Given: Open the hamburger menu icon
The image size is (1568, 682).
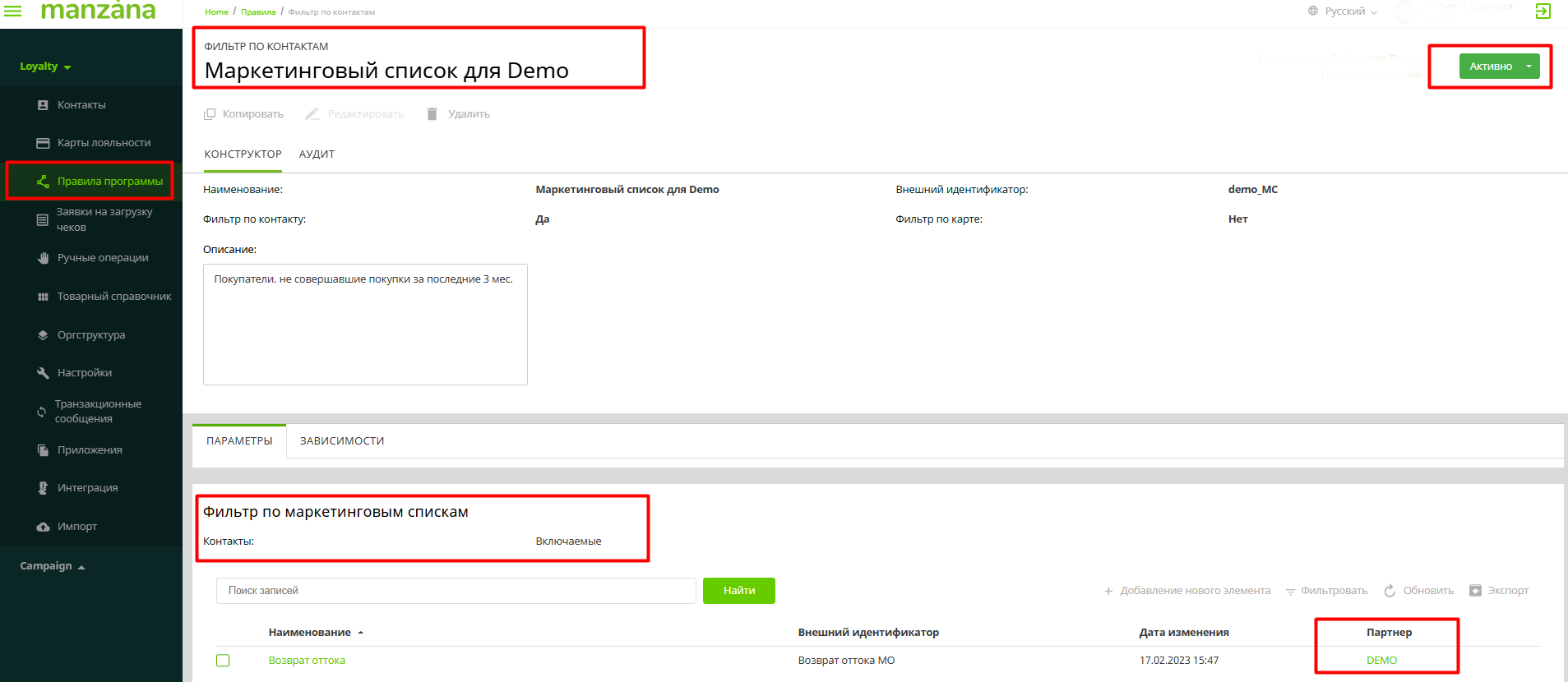Looking at the screenshot, I should click(13, 11).
